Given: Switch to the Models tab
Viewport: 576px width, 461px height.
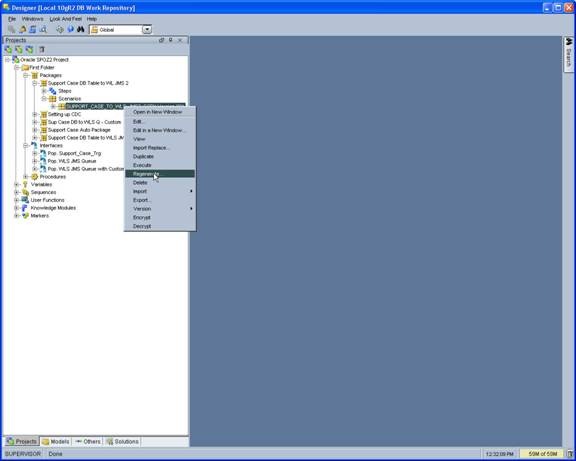Looking at the screenshot, I should click(x=55, y=442).
